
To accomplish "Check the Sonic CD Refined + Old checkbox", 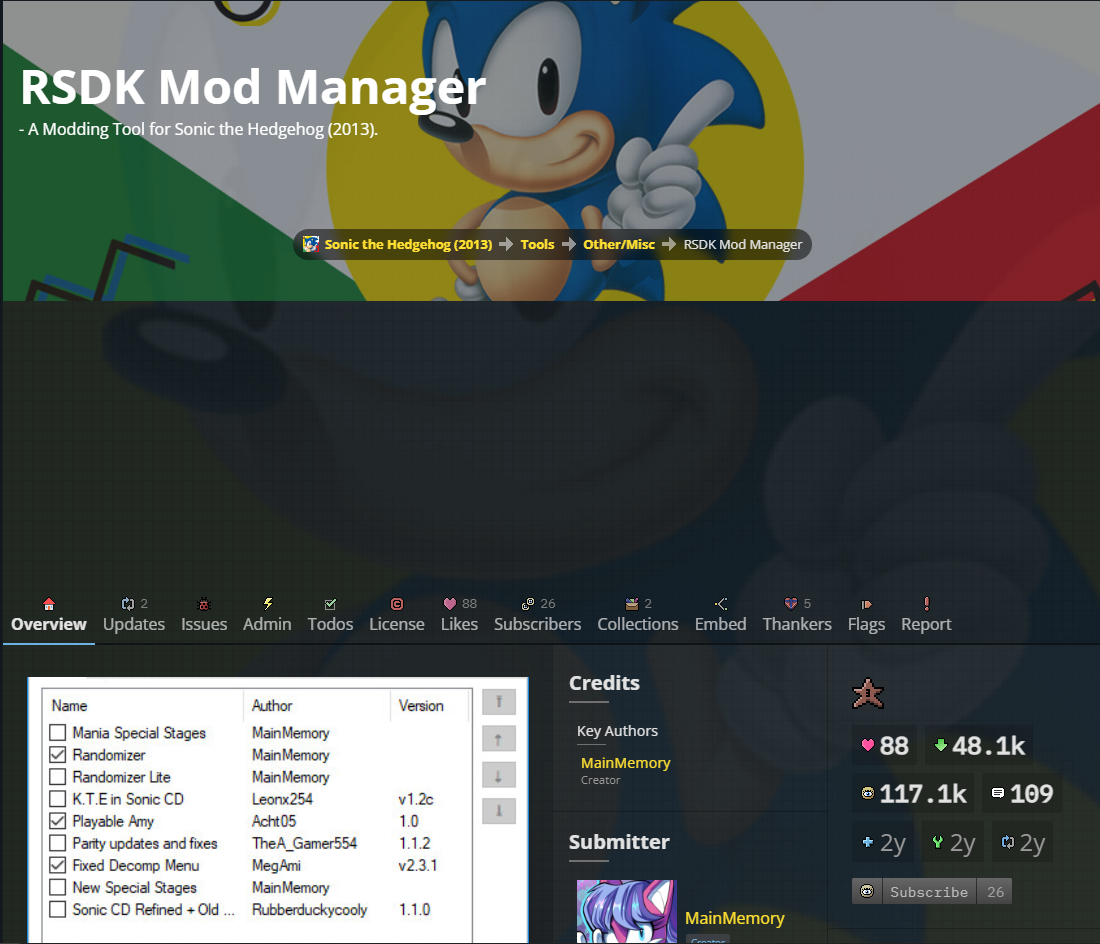I will click(x=58, y=909).
